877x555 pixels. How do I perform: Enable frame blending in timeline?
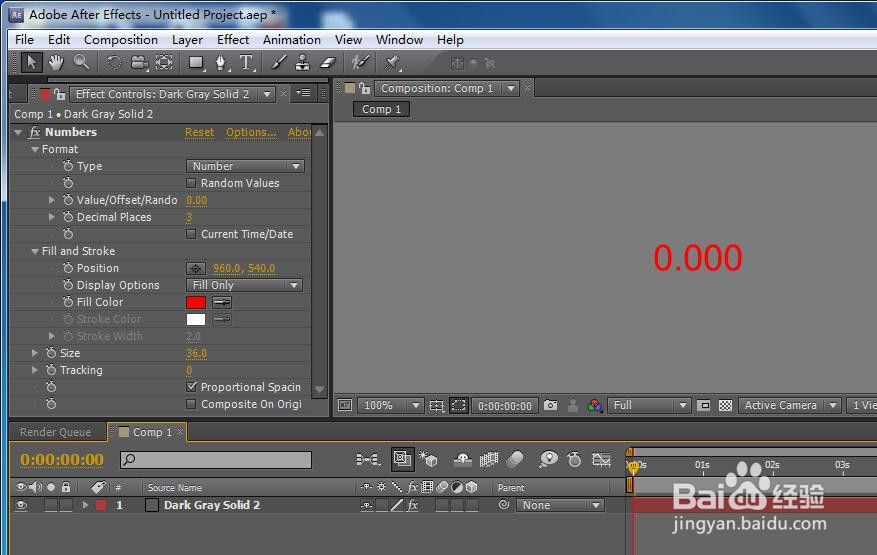tap(489, 460)
